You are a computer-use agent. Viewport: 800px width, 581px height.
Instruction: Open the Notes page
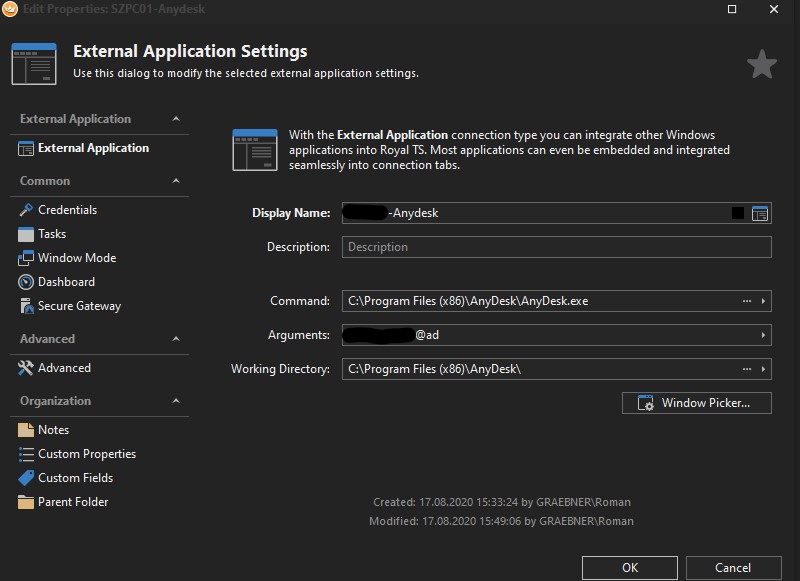click(x=53, y=430)
